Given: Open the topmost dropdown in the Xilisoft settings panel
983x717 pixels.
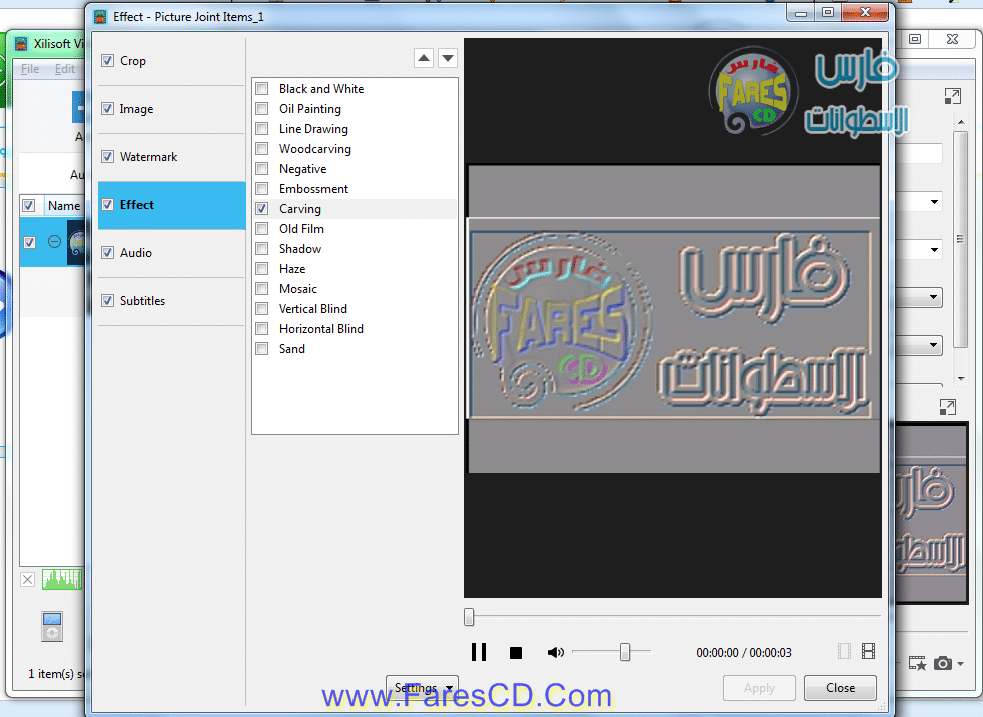Looking at the screenshot, I should tap(934, 202).
